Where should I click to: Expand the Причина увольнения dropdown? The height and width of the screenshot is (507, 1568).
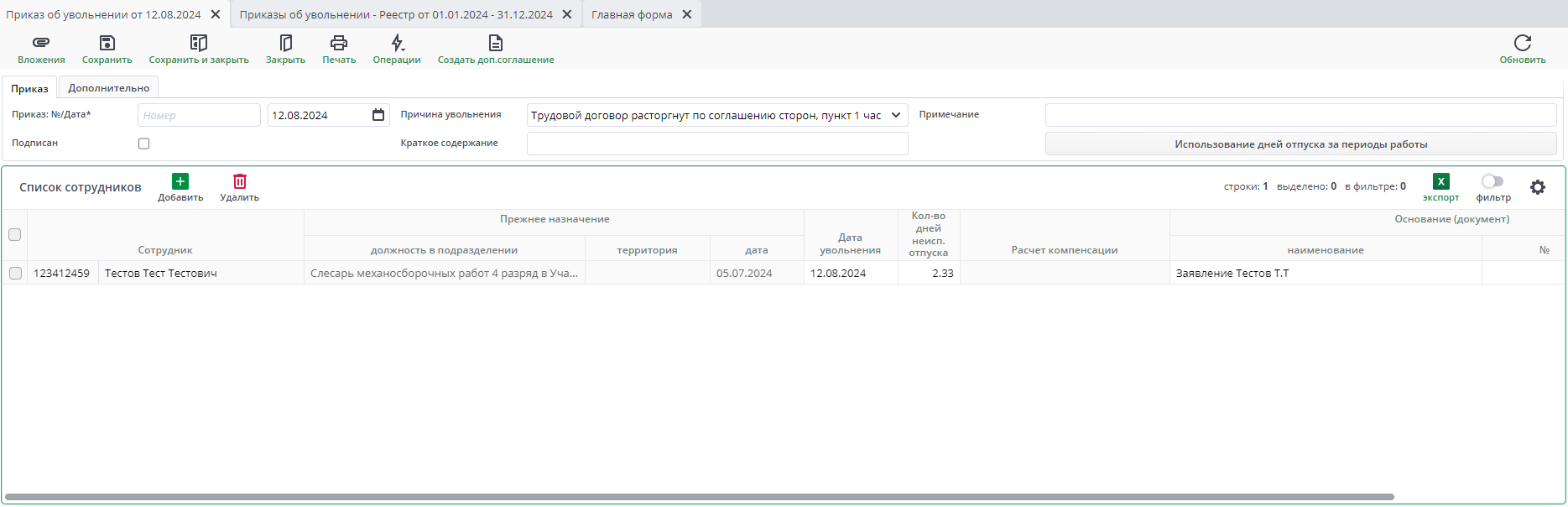896,115
